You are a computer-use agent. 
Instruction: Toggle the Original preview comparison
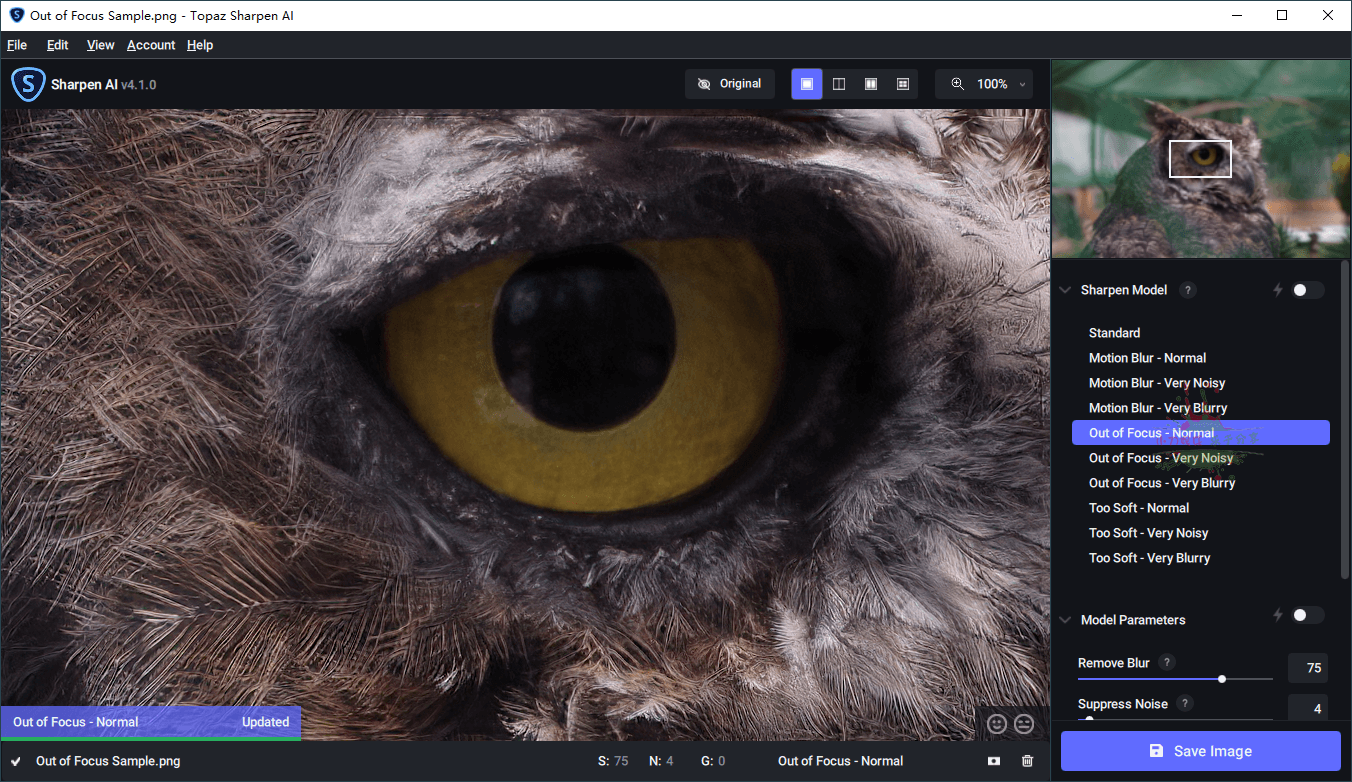click(x=730, y=84)
